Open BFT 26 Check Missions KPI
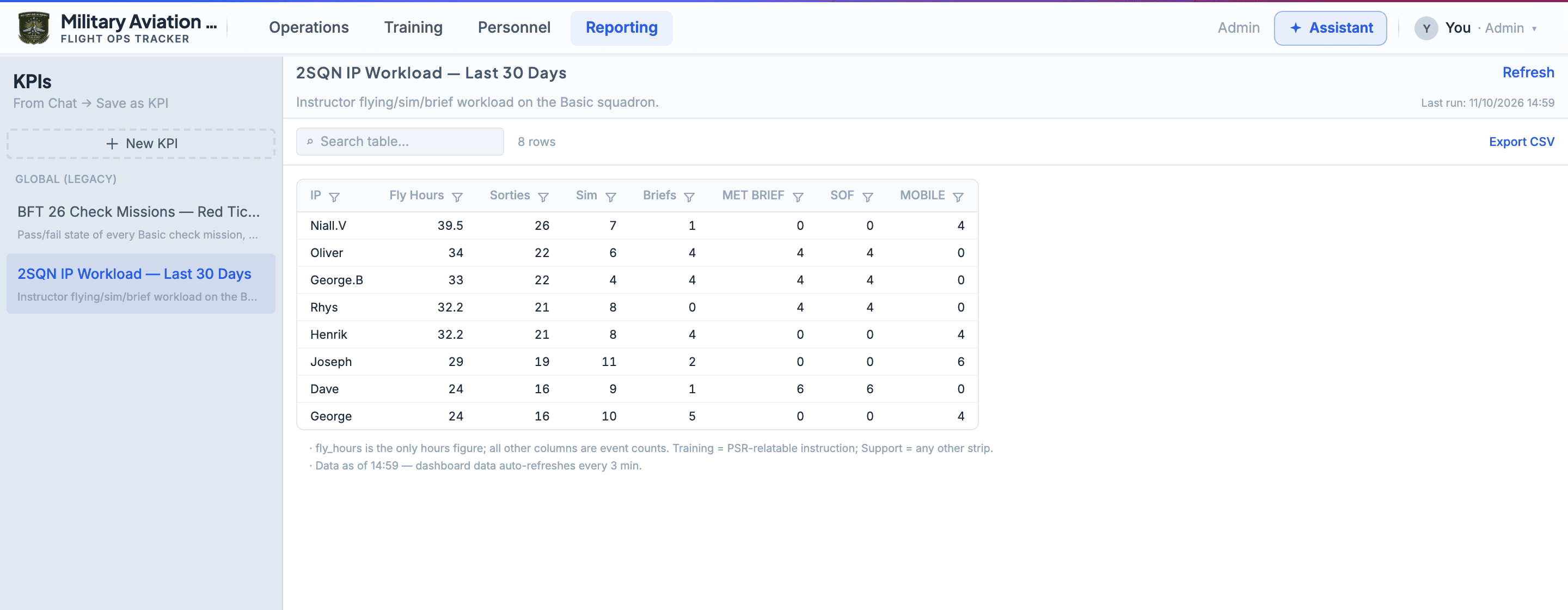This screenshot has width=1568, height=610. (x=140, y=222)
